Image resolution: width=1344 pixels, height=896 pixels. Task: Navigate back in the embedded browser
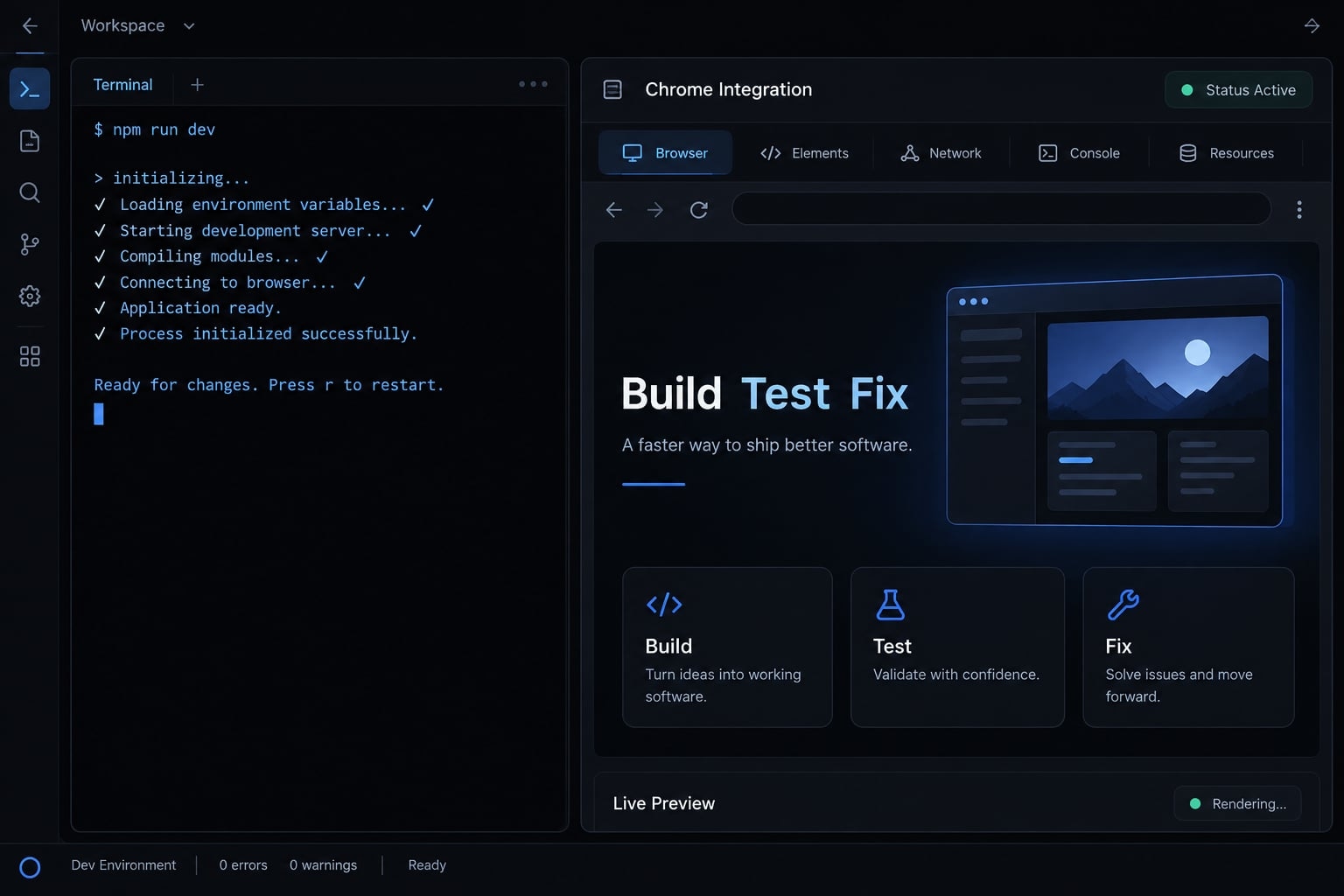click(614, 210)
